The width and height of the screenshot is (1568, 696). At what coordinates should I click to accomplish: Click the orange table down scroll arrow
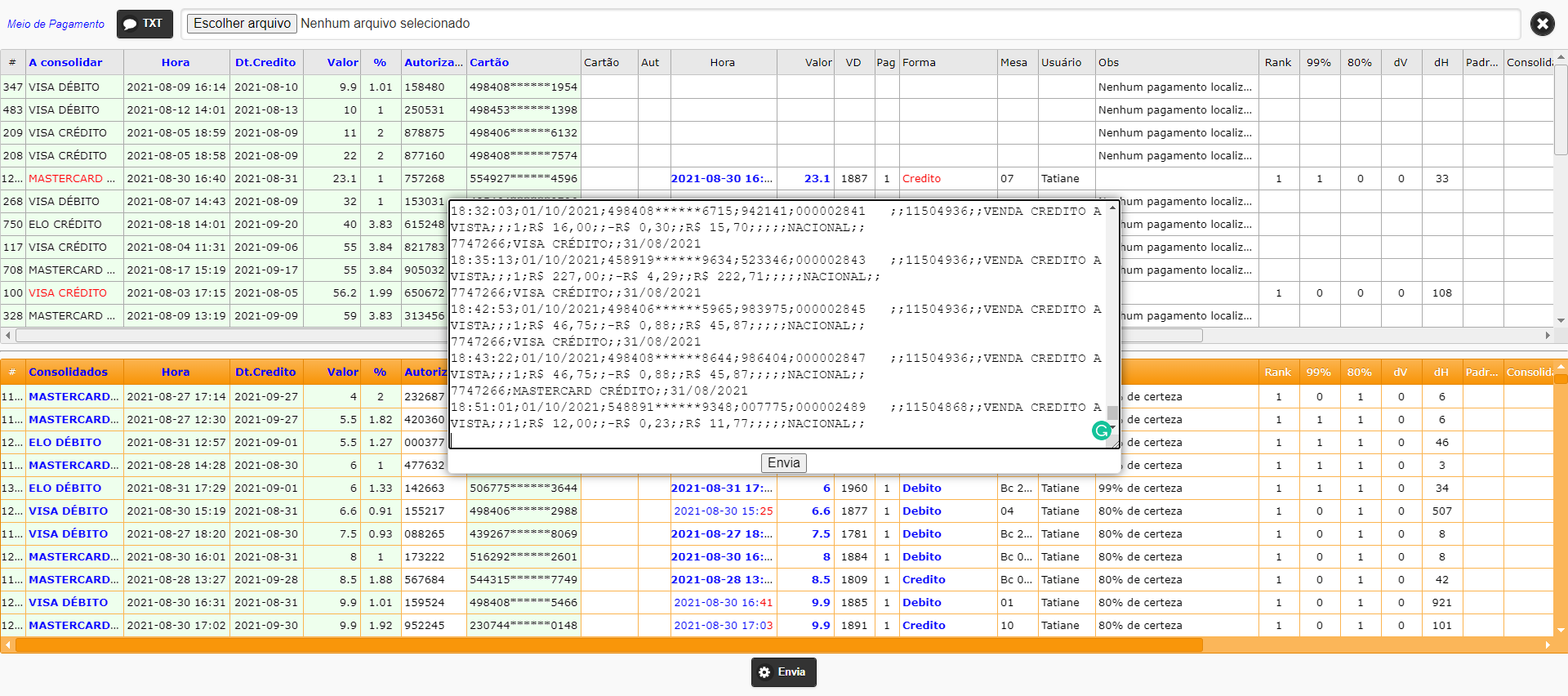point(1561,631)
